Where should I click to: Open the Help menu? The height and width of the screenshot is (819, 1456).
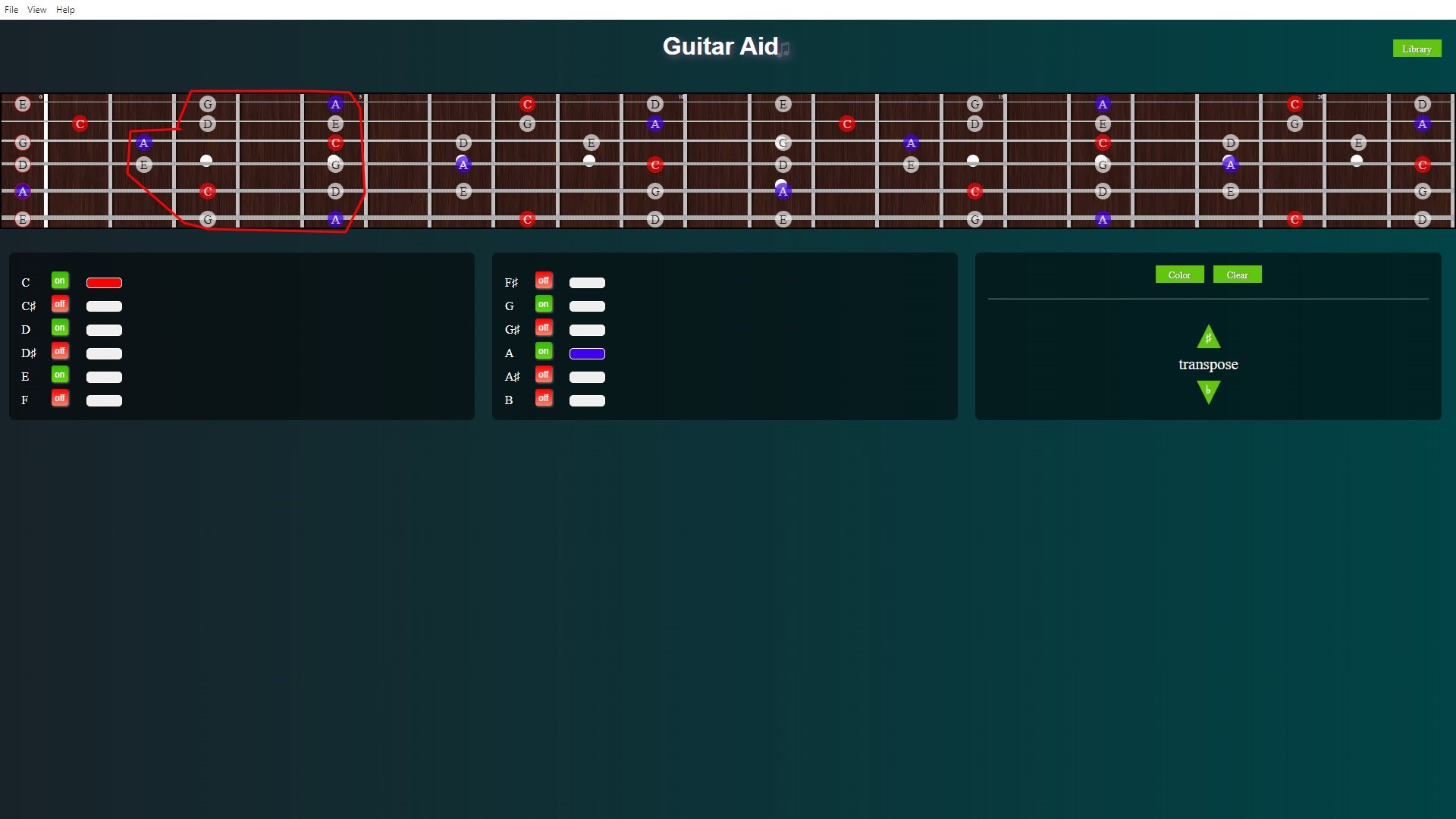tap(65, 10)
